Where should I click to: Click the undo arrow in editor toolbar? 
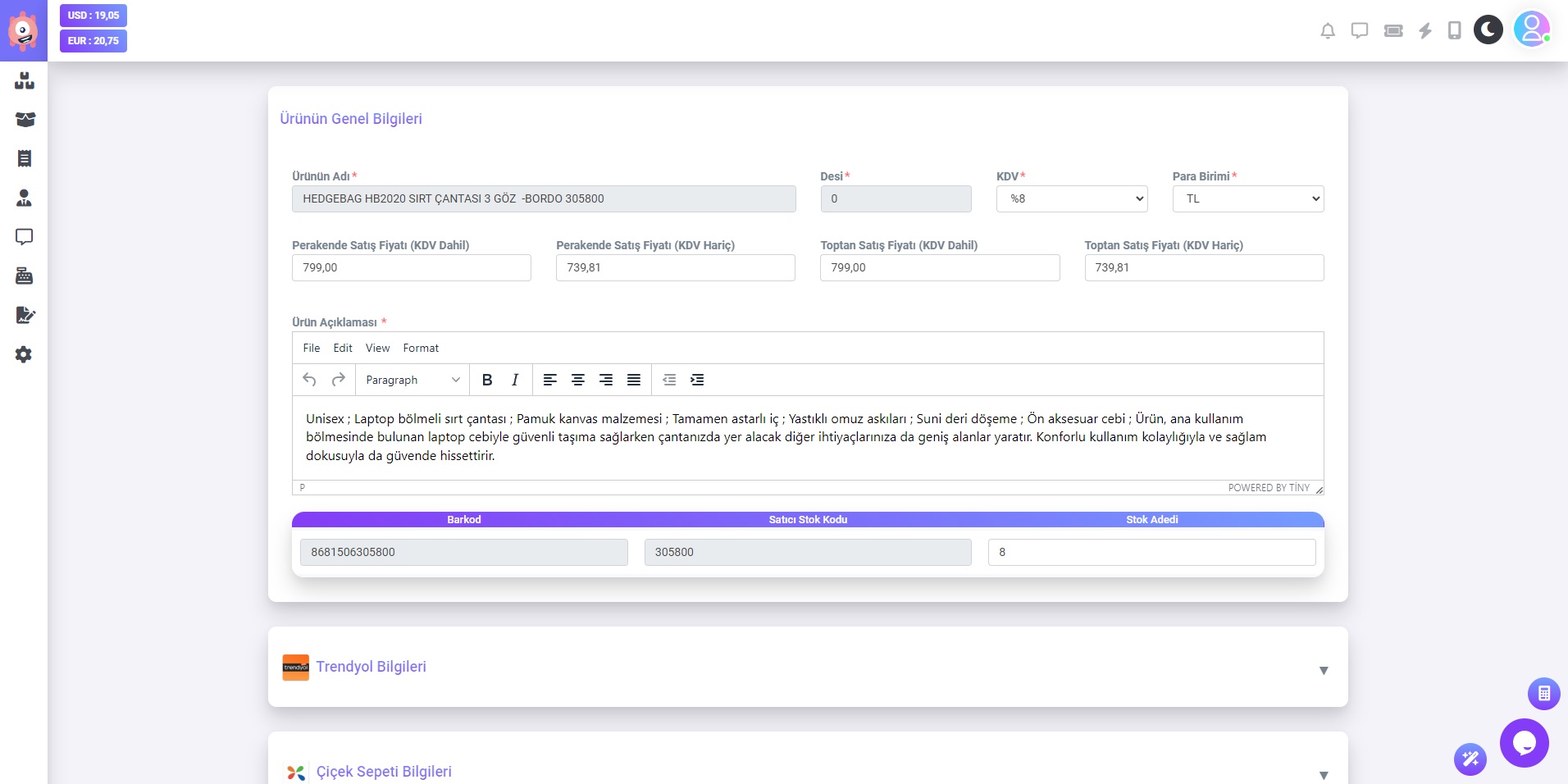click(309, 380)
